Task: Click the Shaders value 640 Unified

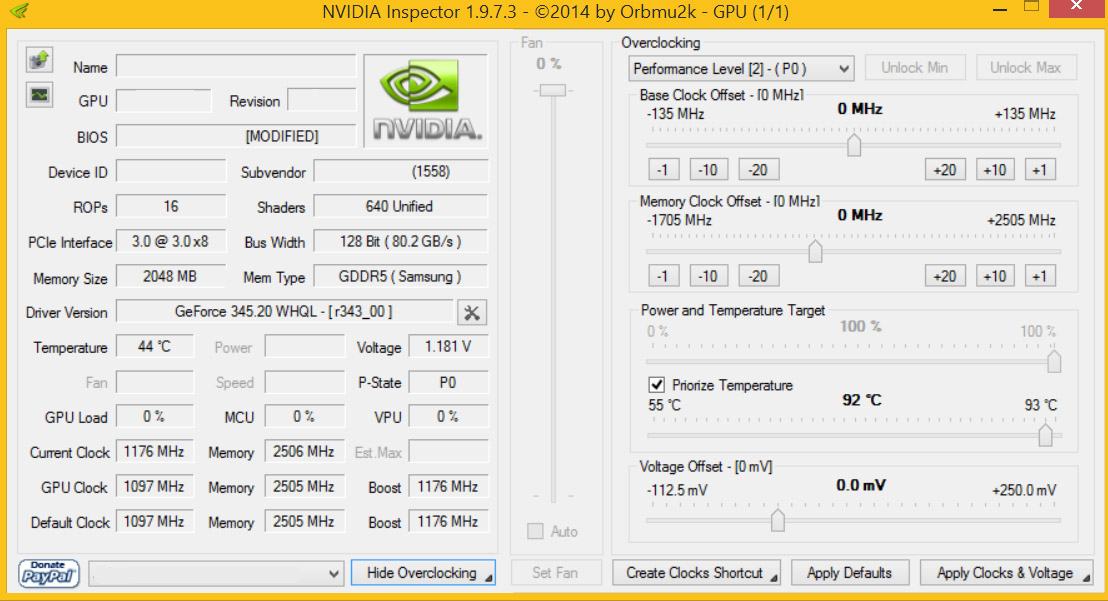Action: 401,206
